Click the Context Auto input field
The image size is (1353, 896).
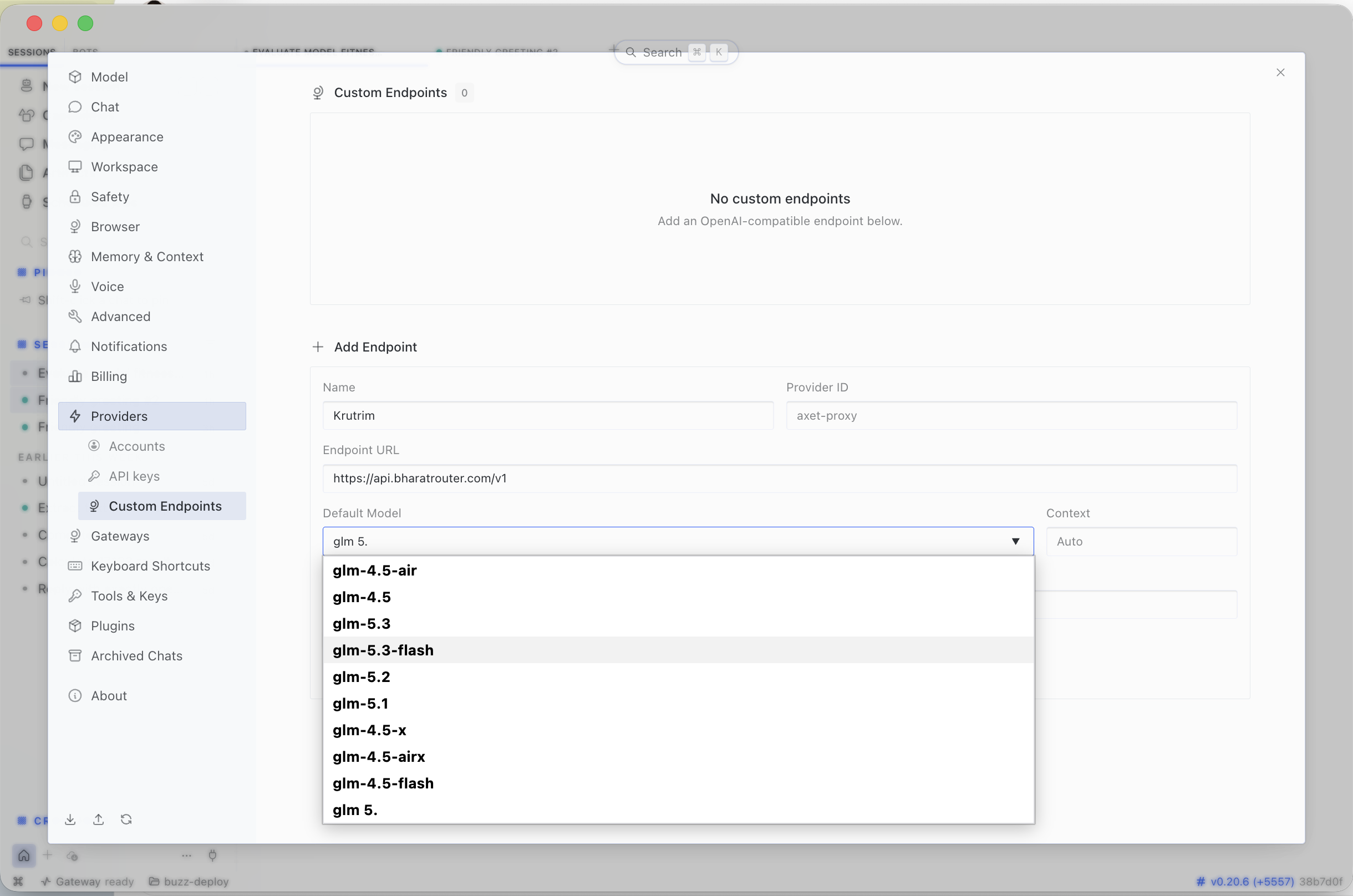click(1142, 541)
